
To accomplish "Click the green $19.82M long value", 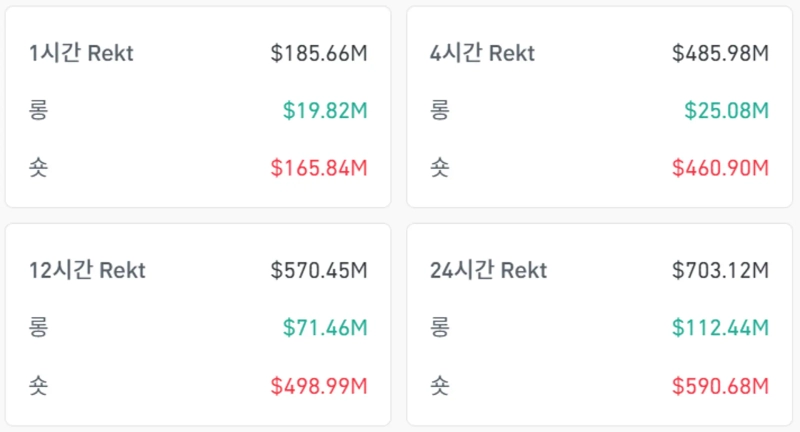I will [x=326, y=110].
